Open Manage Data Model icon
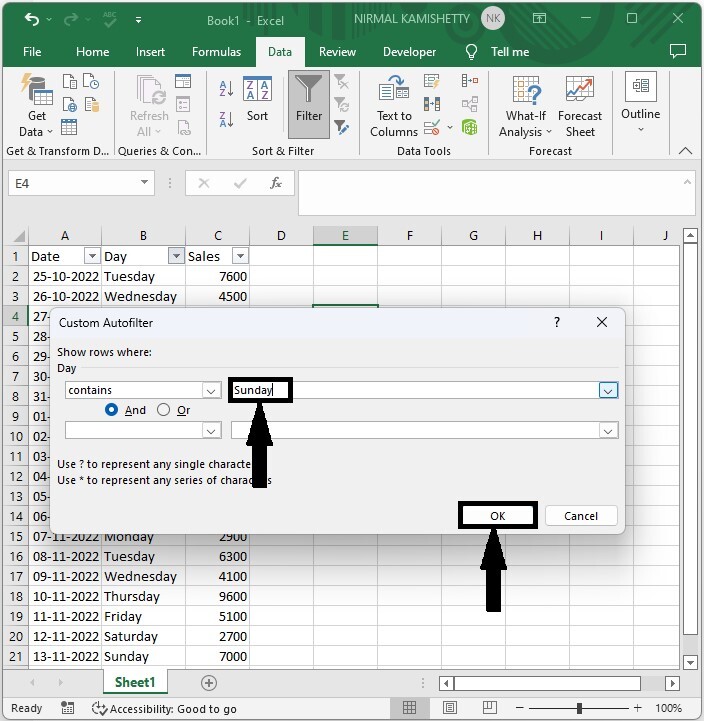Screen dimensions: 704x721 [469, 127]
